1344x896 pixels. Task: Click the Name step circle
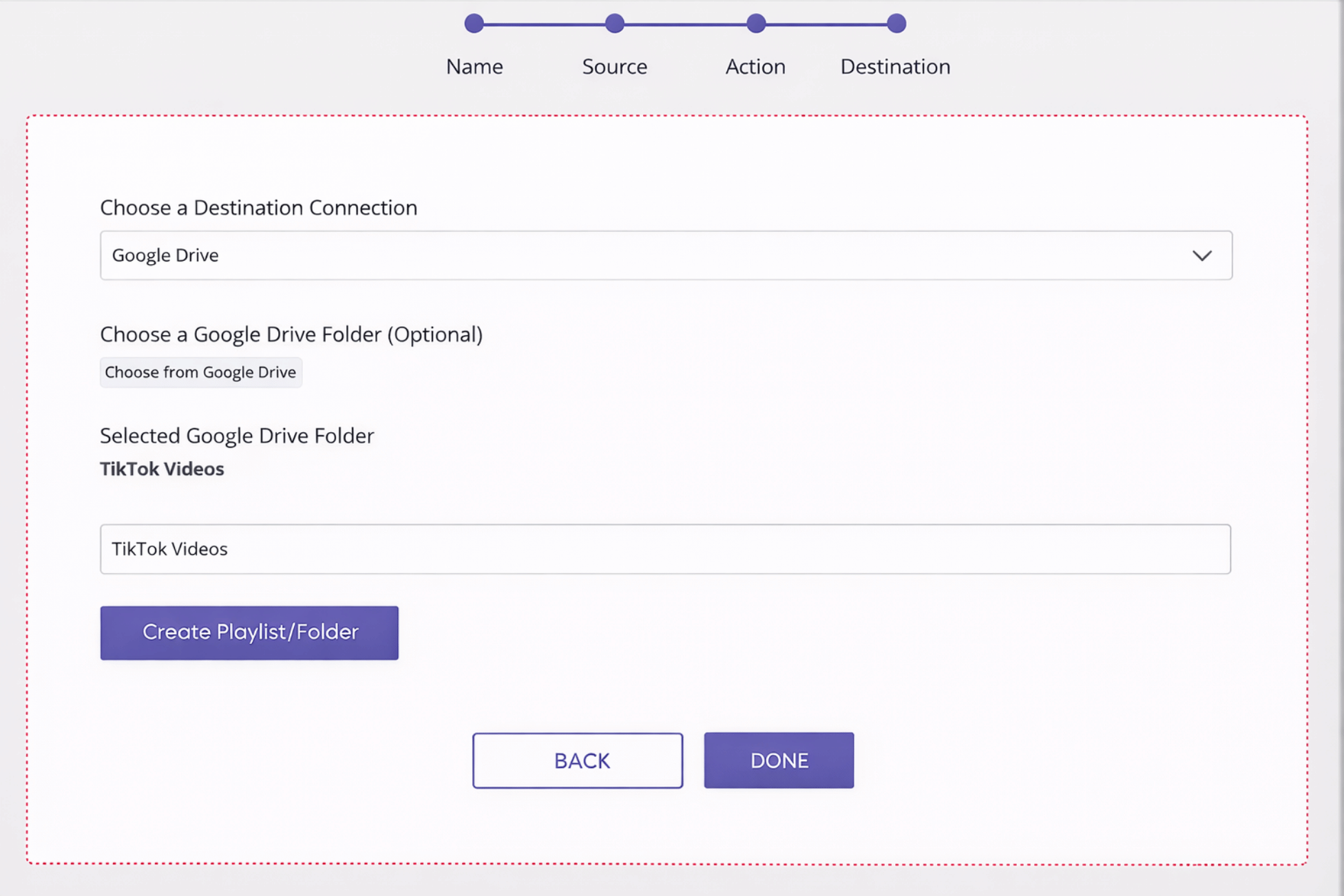coord(474,23)
